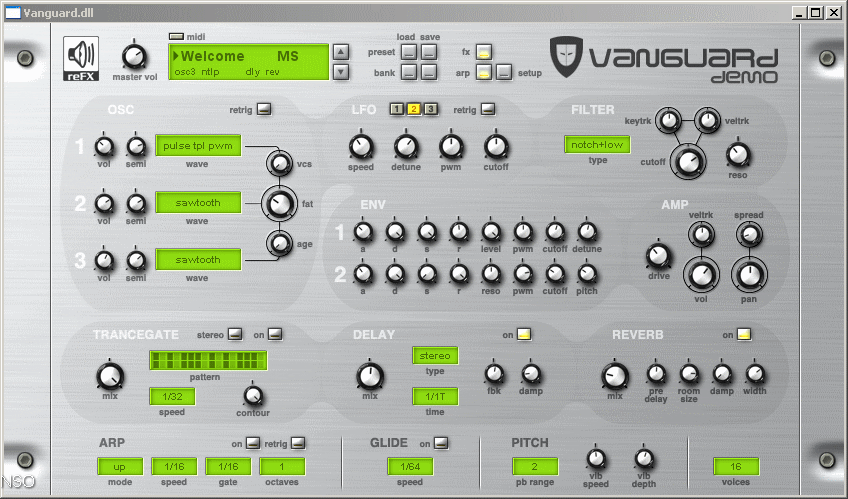Click the OSC age knob

coord(280,244)
